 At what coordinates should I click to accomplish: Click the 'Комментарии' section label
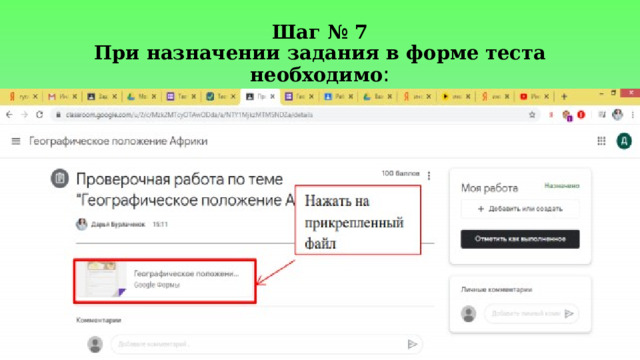point(98,320)
